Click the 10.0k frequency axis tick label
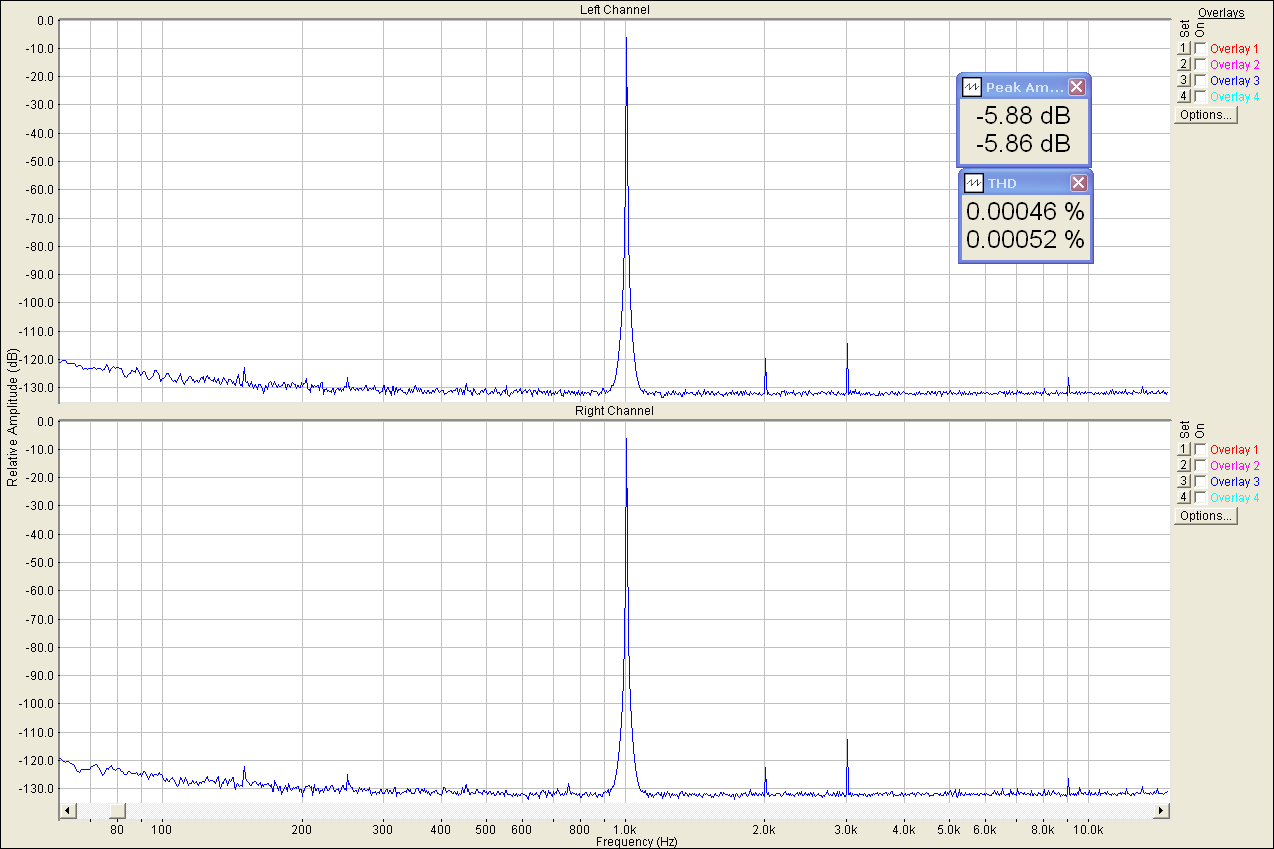This screenshot has width=1274, height=849. pyautogui.click(x=1089, y=830)
